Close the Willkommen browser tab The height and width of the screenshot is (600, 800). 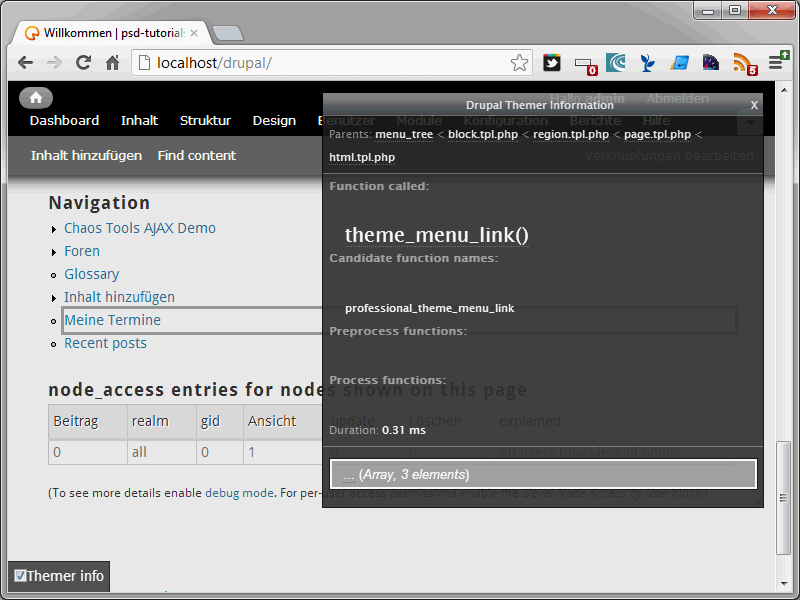click(x=194, y=33)
